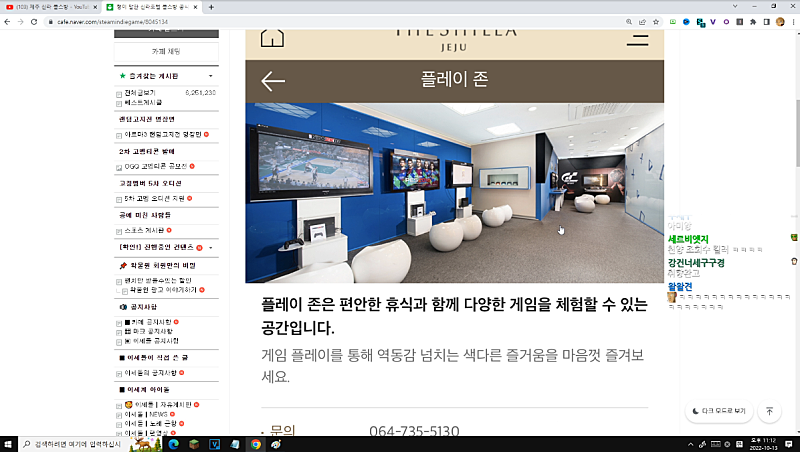Viewport: 800px width, 452px height.
Task: Select the Naver cafe tab
Action: (x=152, y=7)
